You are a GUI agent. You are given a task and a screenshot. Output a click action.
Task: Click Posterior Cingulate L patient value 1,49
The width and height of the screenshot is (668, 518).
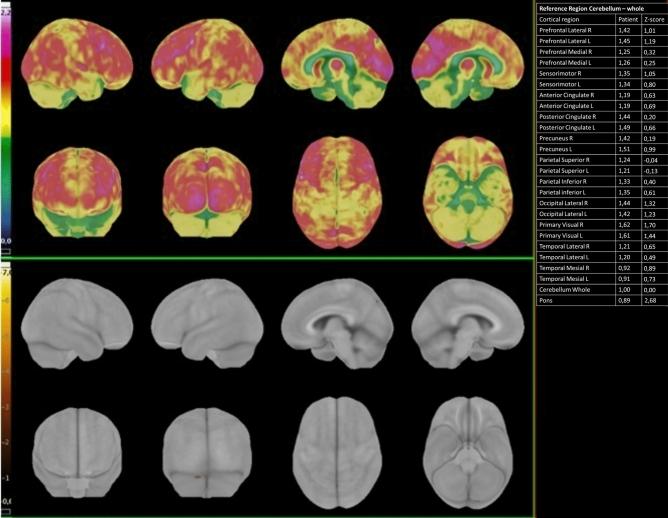625,127
